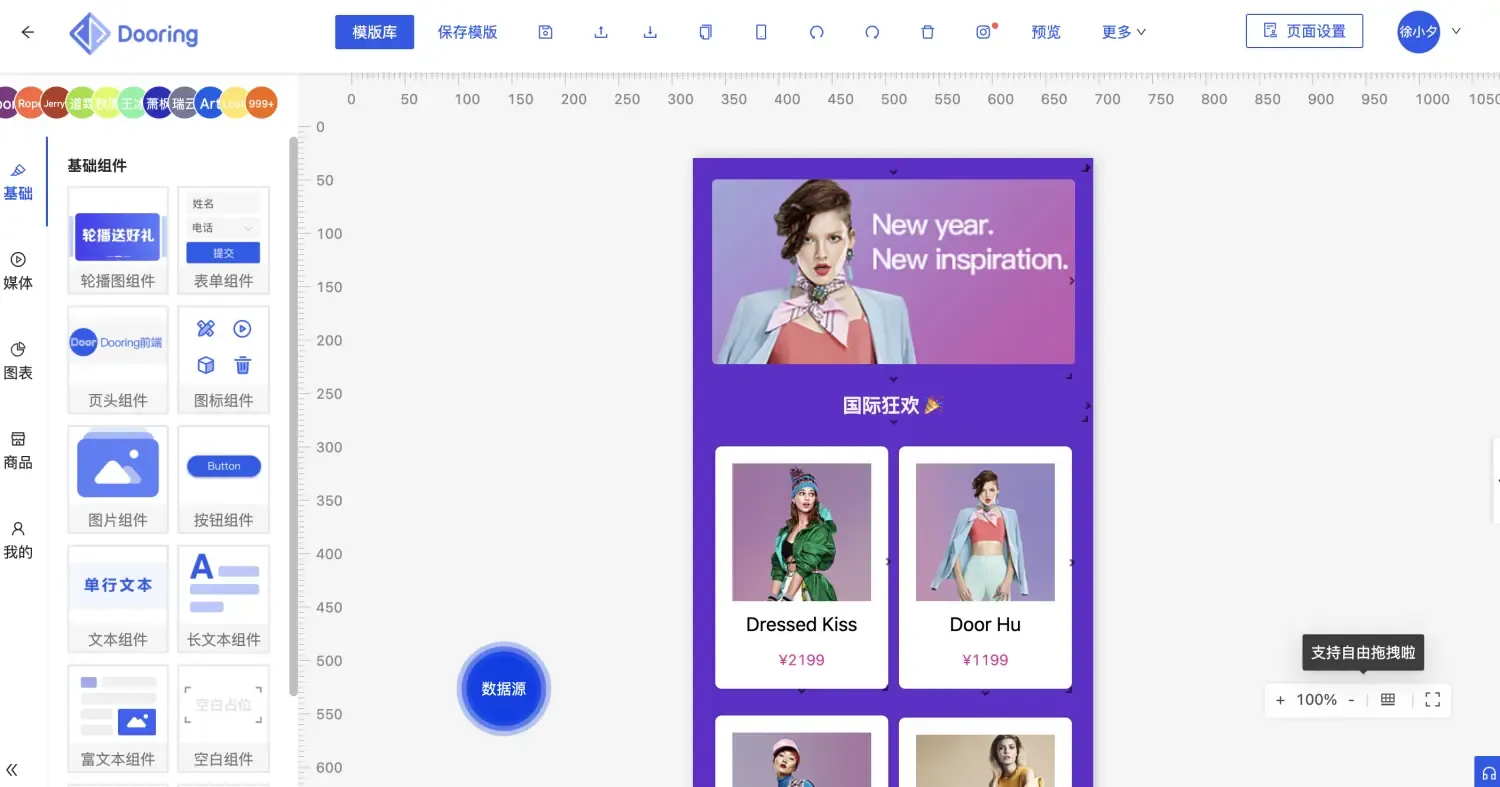1500x787 pixels.
Task: Click the download icon in toolbar
Action: point(650,32)
